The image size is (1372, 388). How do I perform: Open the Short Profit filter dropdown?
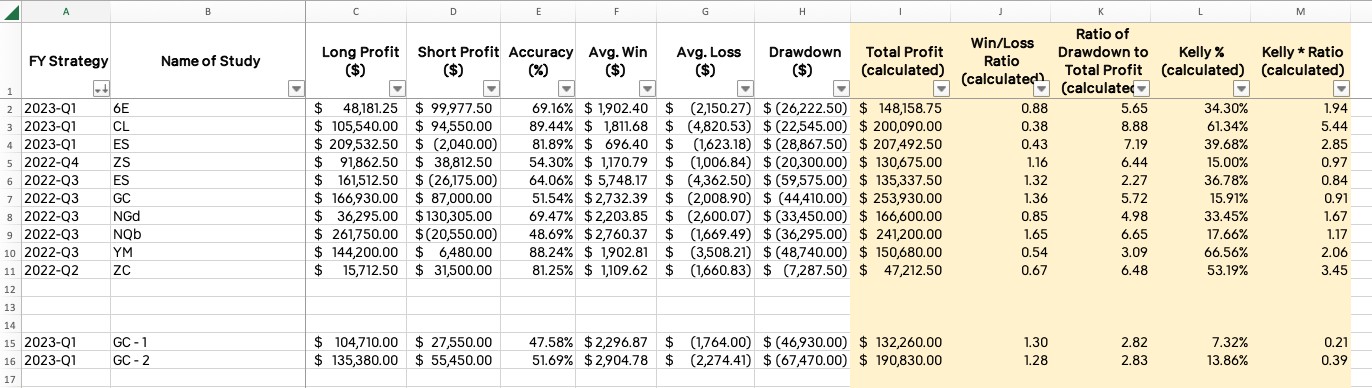(492, 89)
